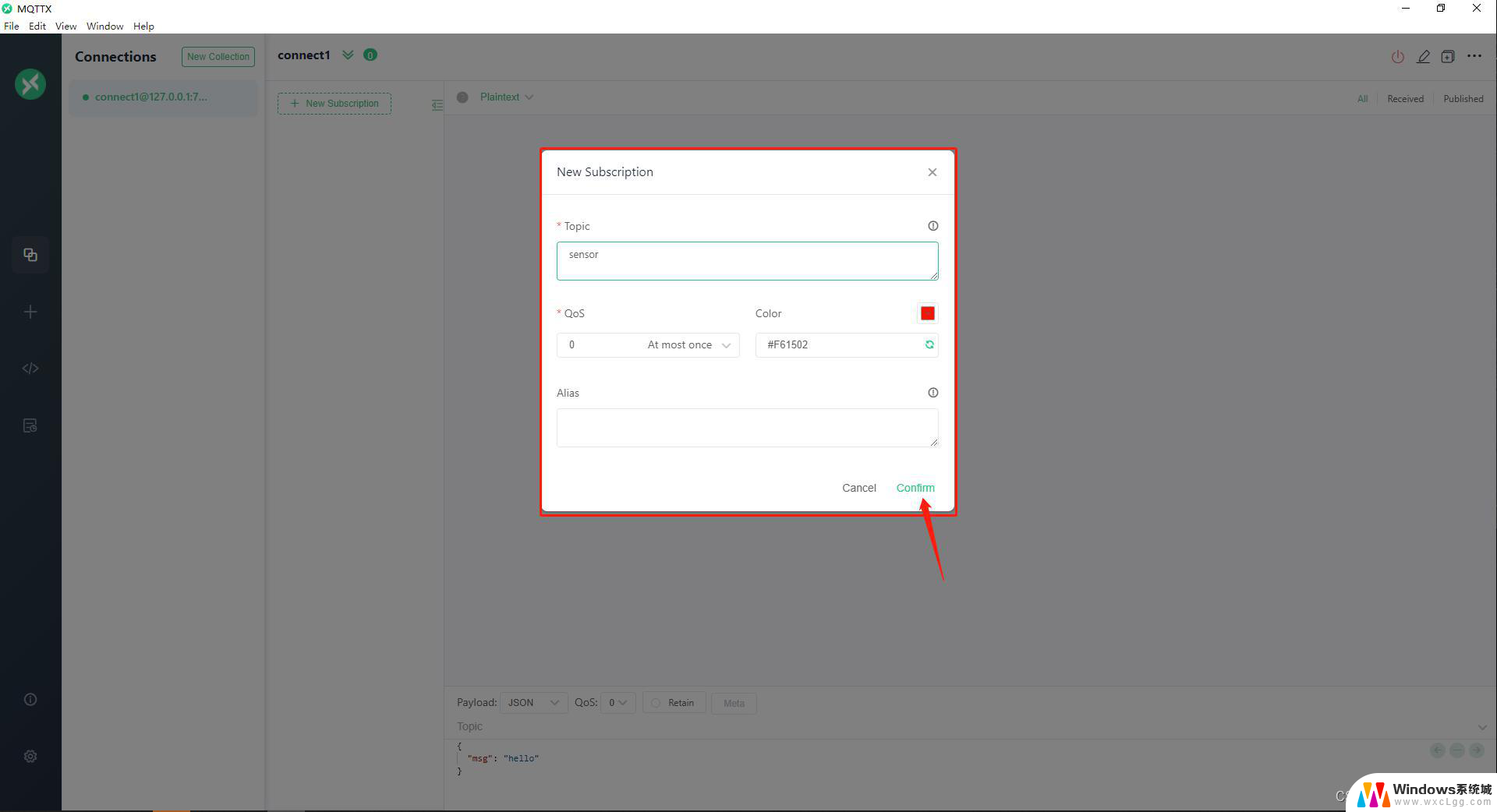Open the Window menu
The height and width of the screenshot is (812, 1497).
pos(104,26)
